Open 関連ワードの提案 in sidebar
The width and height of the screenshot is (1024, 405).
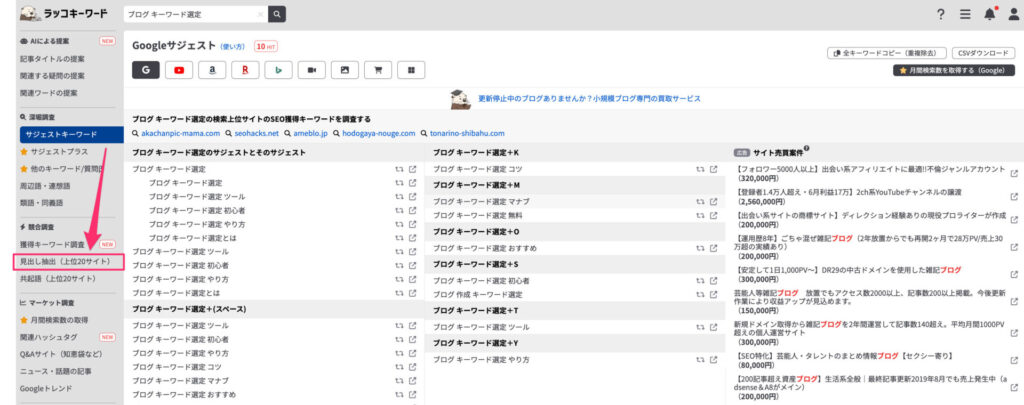pyautogui.click(x=48, y=92)
